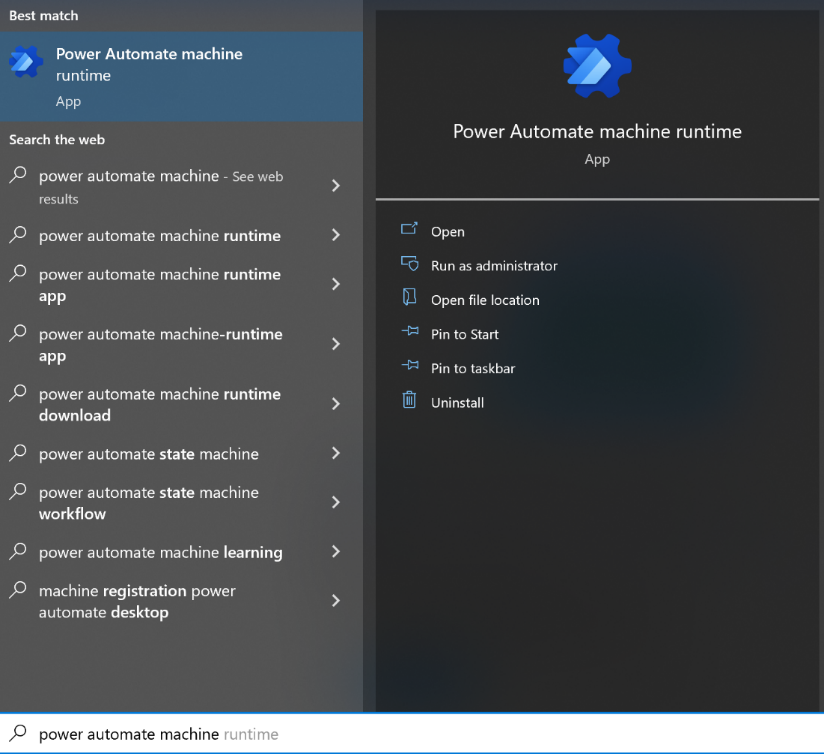This screenshot has height=754, width=824.
Task: Expand chevron for 'power automate machine learning'
Action: pyautogui.click(x=336, y=552)
